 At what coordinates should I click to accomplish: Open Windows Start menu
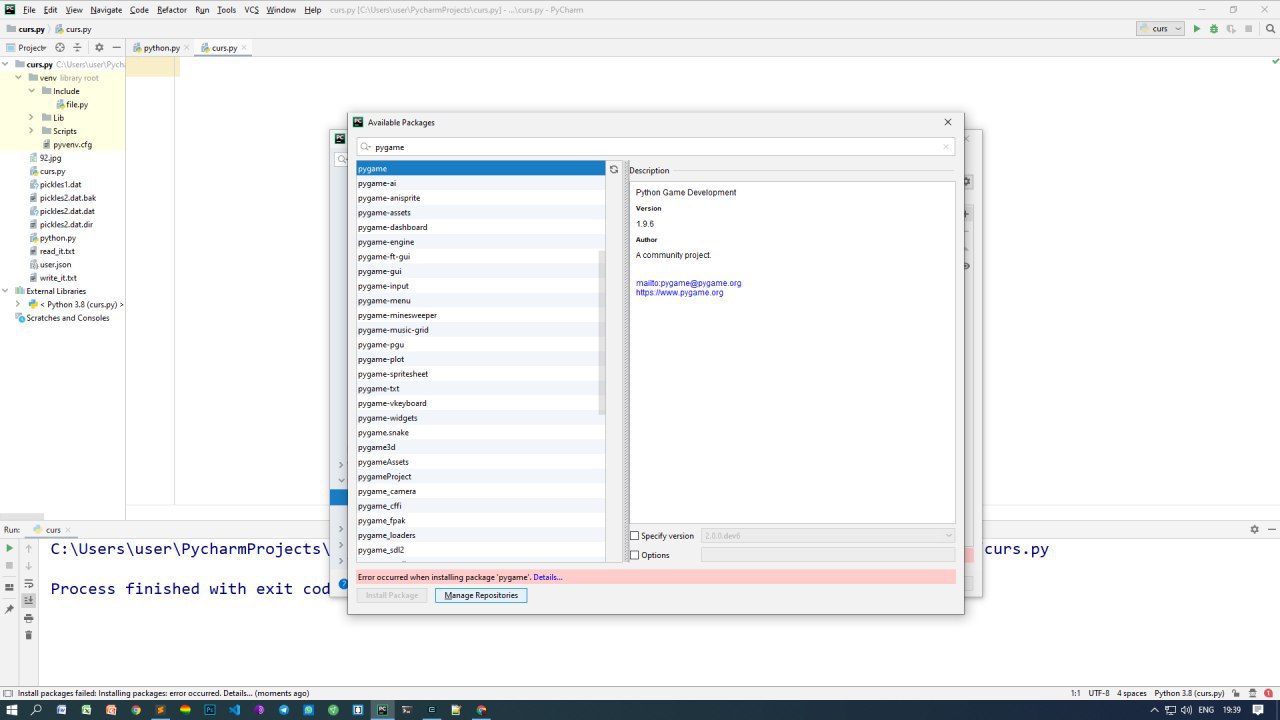12,710
